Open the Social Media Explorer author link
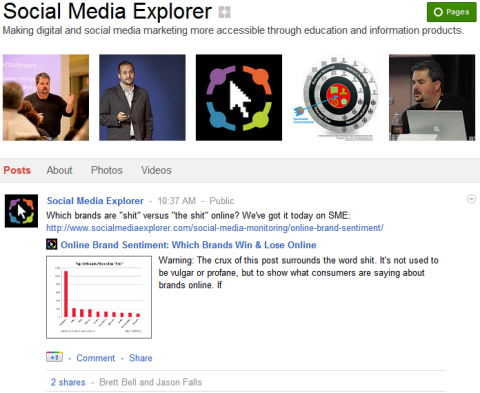 [95, 201]
